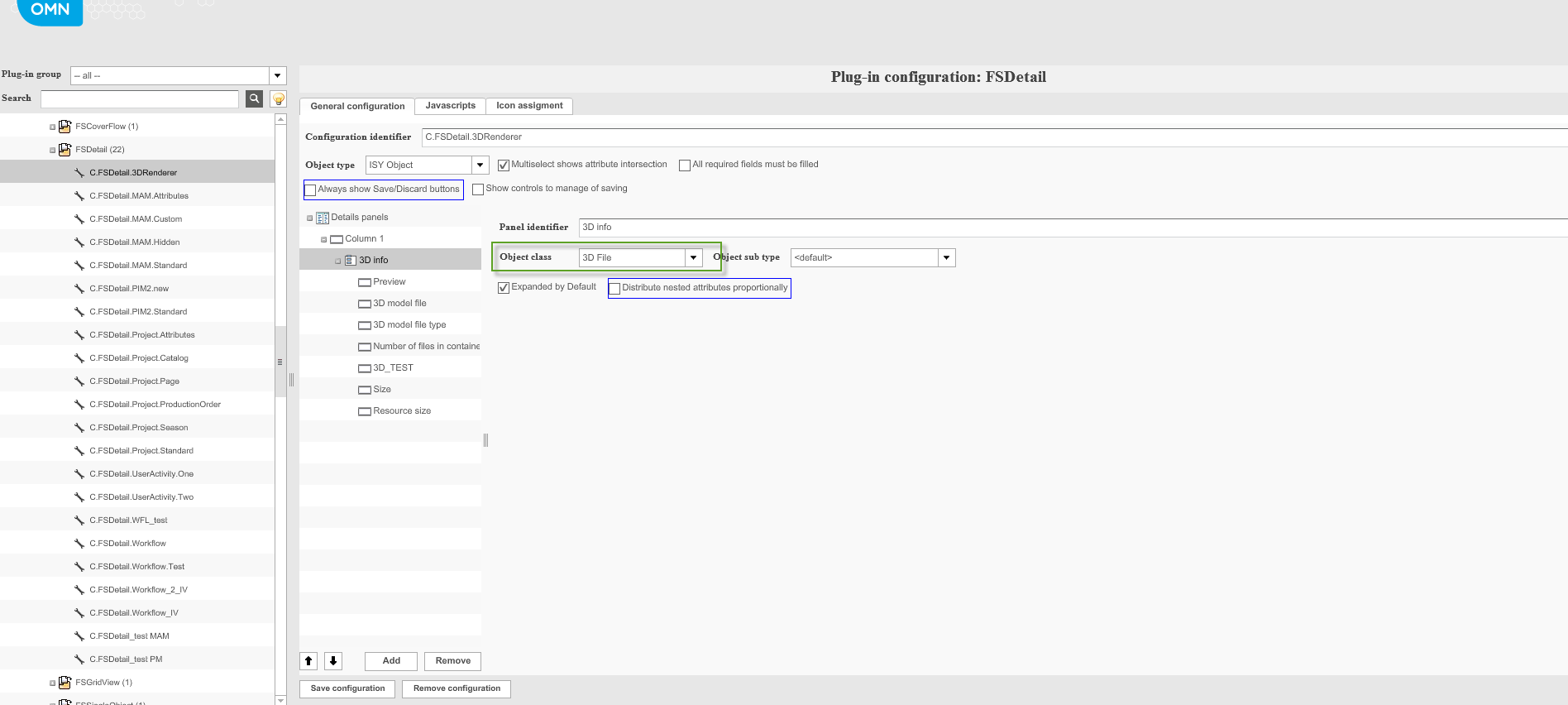Viewport: 1568px width, 705px height.
Task: Click the lightbulb hint icon
Action: (279, 98)
